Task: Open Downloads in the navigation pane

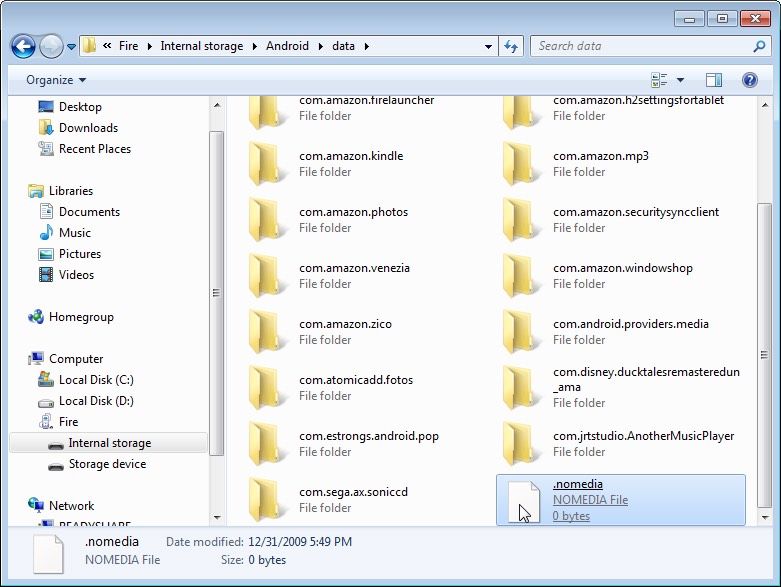Action: pos(88,127)
